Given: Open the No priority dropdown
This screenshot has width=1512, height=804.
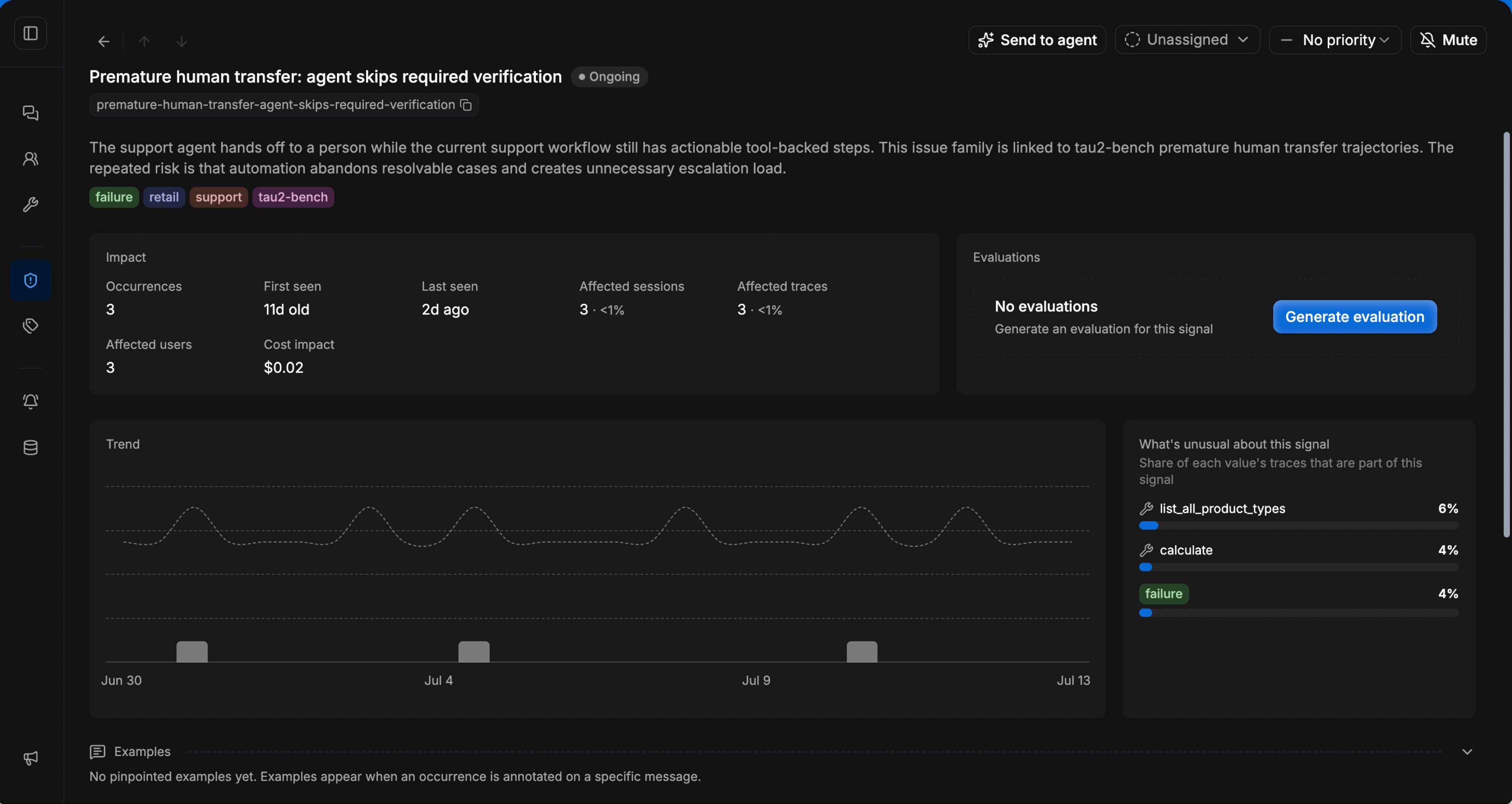Looking at the screenshot, I should click(x=1335, y=40).
